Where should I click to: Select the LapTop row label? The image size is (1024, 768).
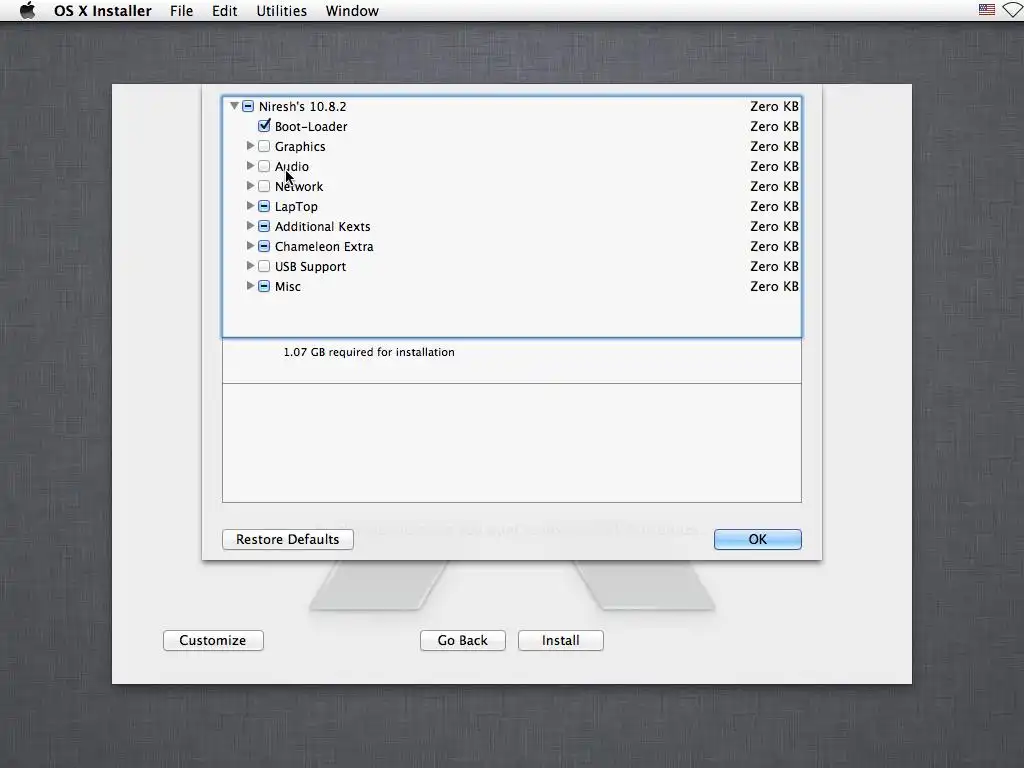[x=296, y=206]
